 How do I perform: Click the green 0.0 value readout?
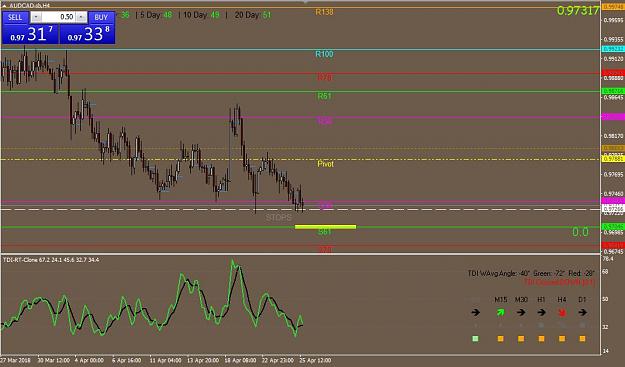point(580,232)
